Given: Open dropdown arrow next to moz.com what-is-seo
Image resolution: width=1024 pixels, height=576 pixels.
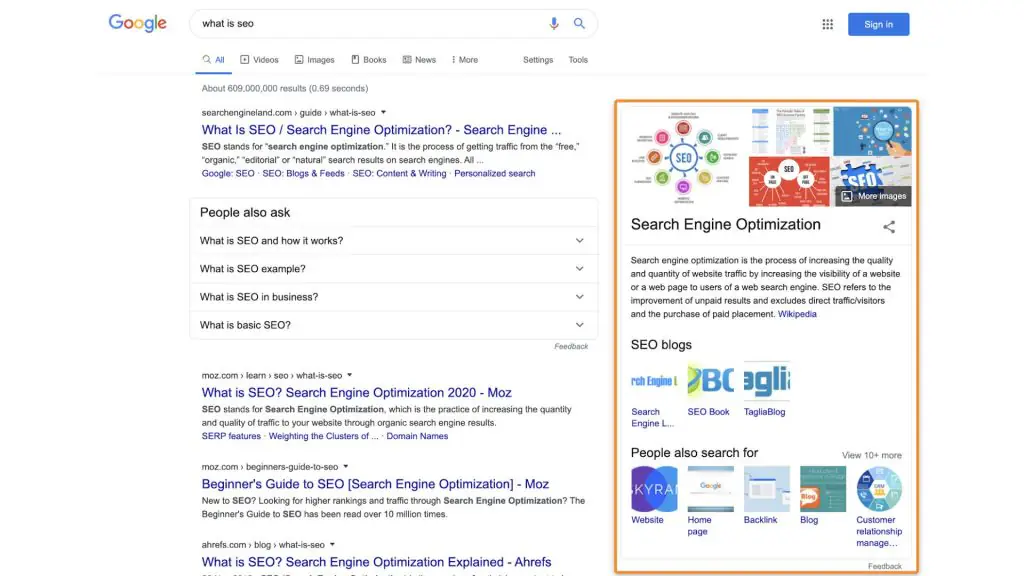Looking at the screenshot, I should 349,376.
